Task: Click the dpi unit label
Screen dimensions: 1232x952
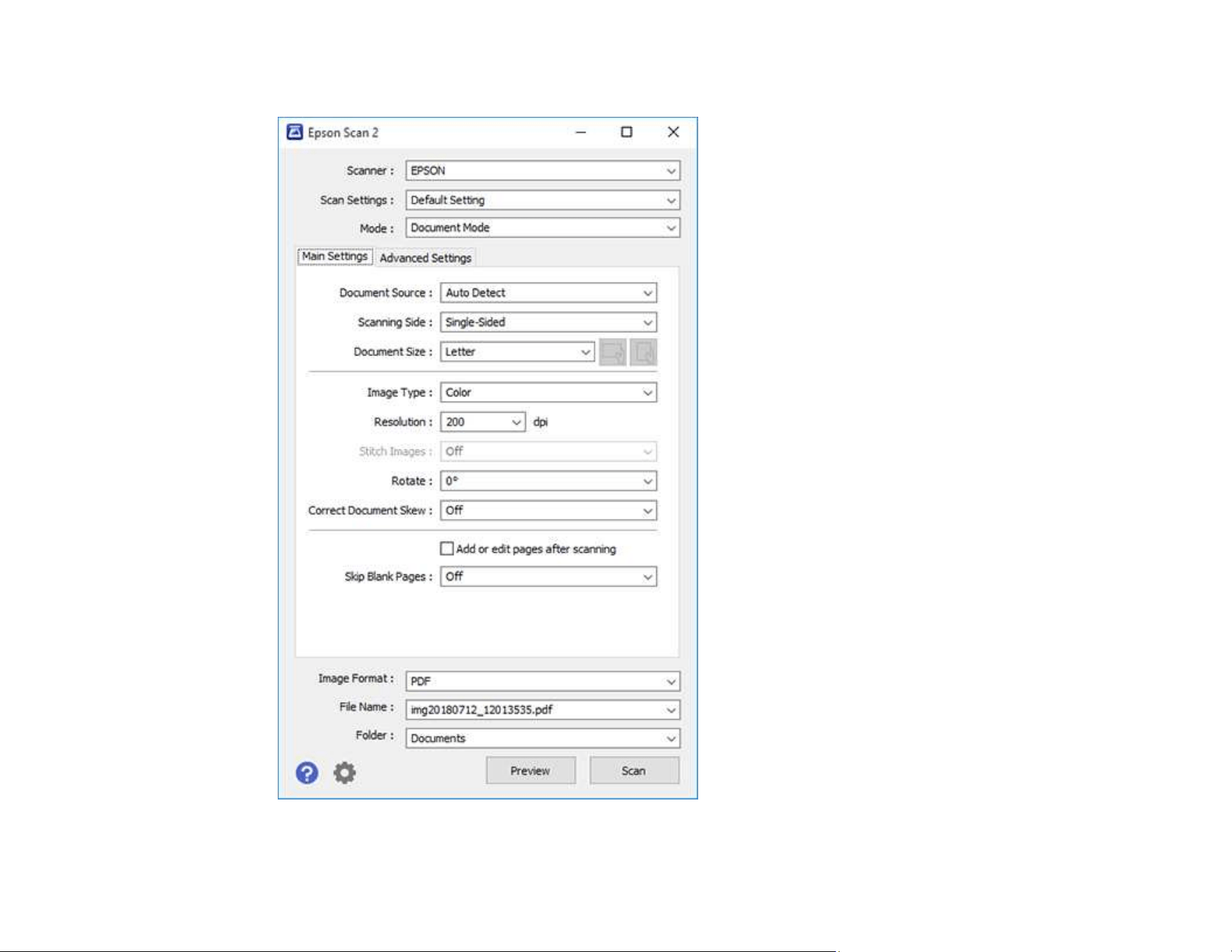Action: [541, 422]
